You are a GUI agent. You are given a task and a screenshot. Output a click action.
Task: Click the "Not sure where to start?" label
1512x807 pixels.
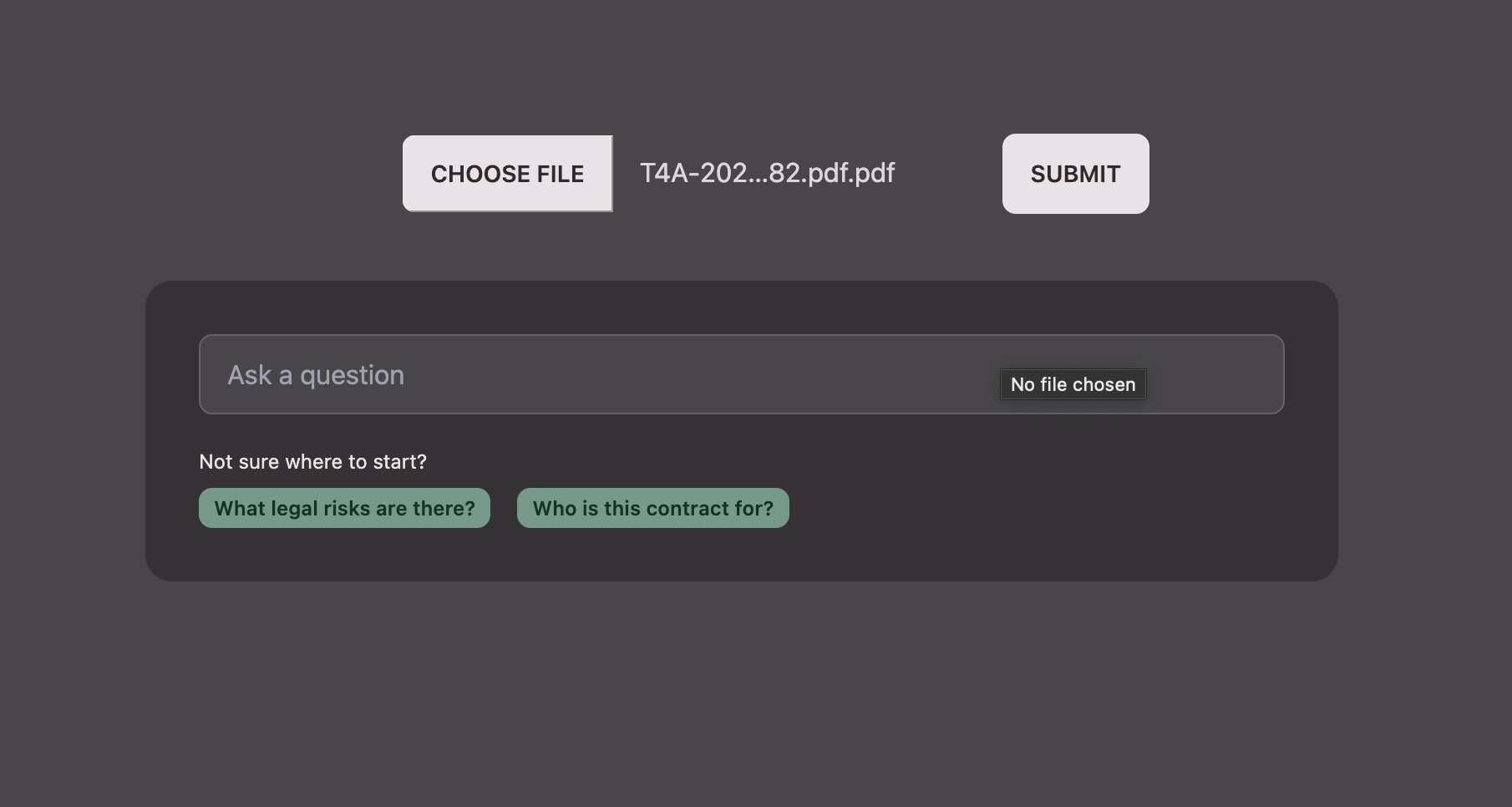coord(312,462)
